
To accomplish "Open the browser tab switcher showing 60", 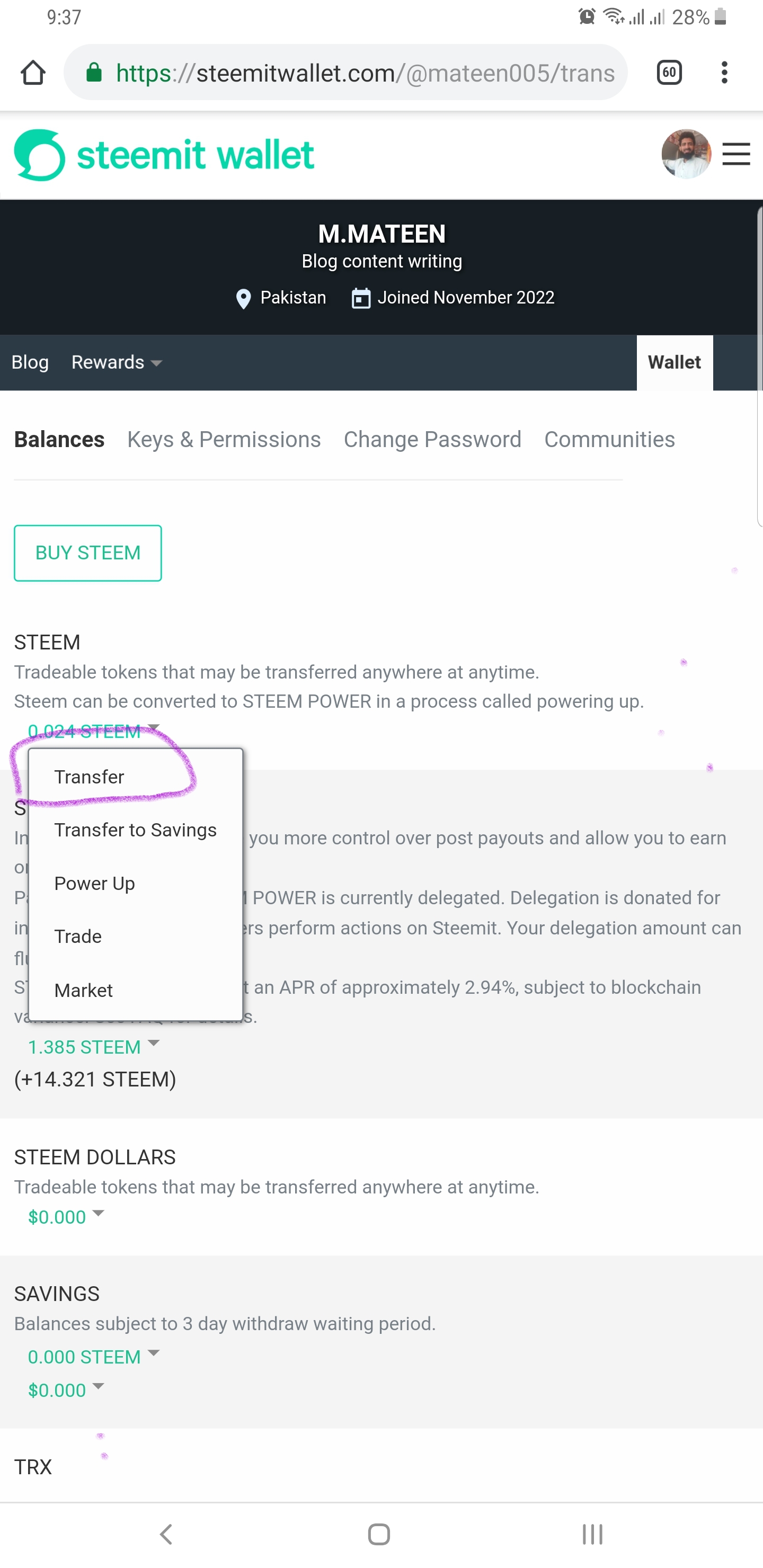I will [x=669, y=73].
